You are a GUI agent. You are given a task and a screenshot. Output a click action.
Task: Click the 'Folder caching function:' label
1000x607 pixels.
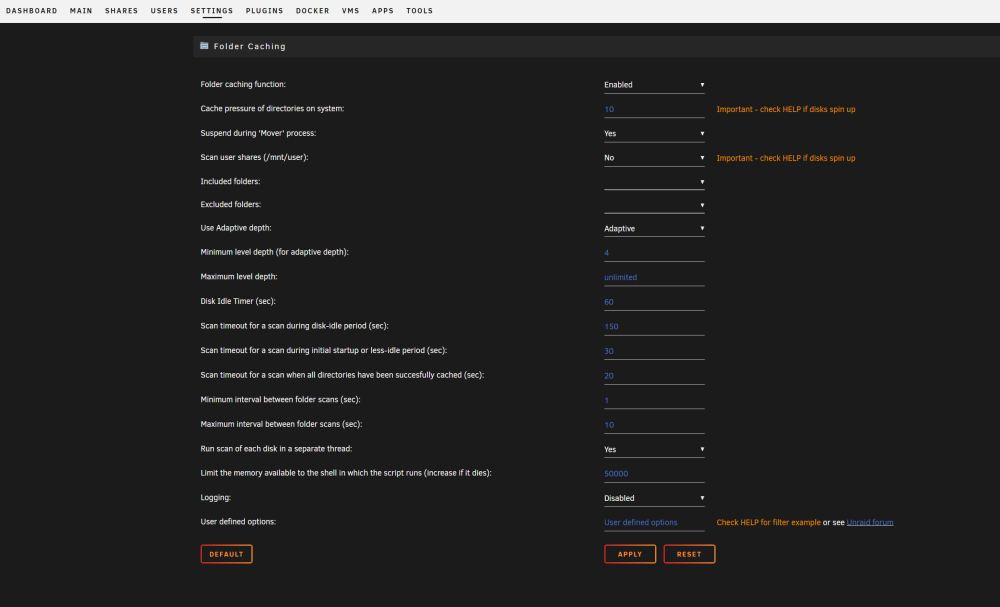(243, 84)
